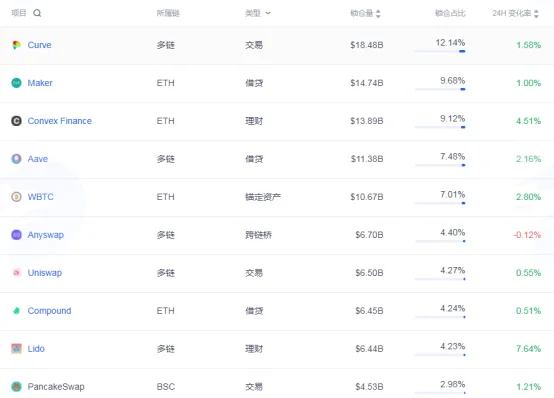
Task: Click the search magnifier icon beside 项目
Action: click(x=37, y=13)
